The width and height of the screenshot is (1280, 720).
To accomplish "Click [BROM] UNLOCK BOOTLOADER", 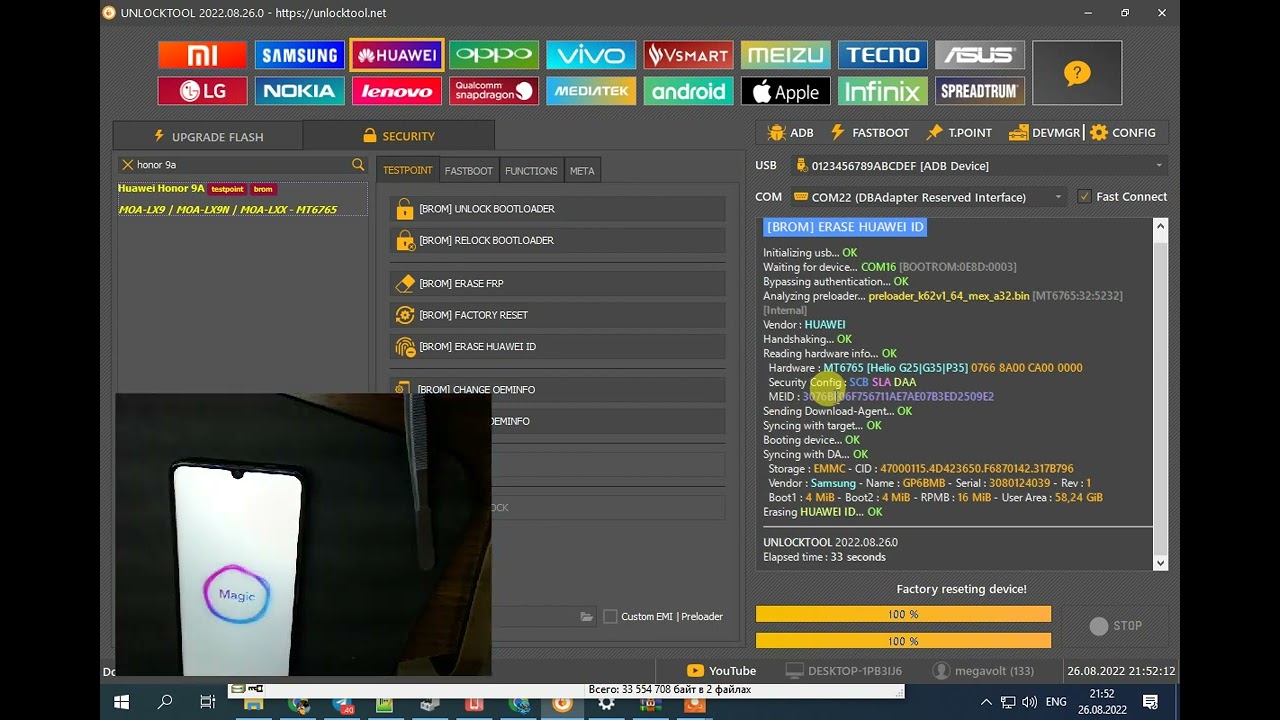I will tap(558, 209).
